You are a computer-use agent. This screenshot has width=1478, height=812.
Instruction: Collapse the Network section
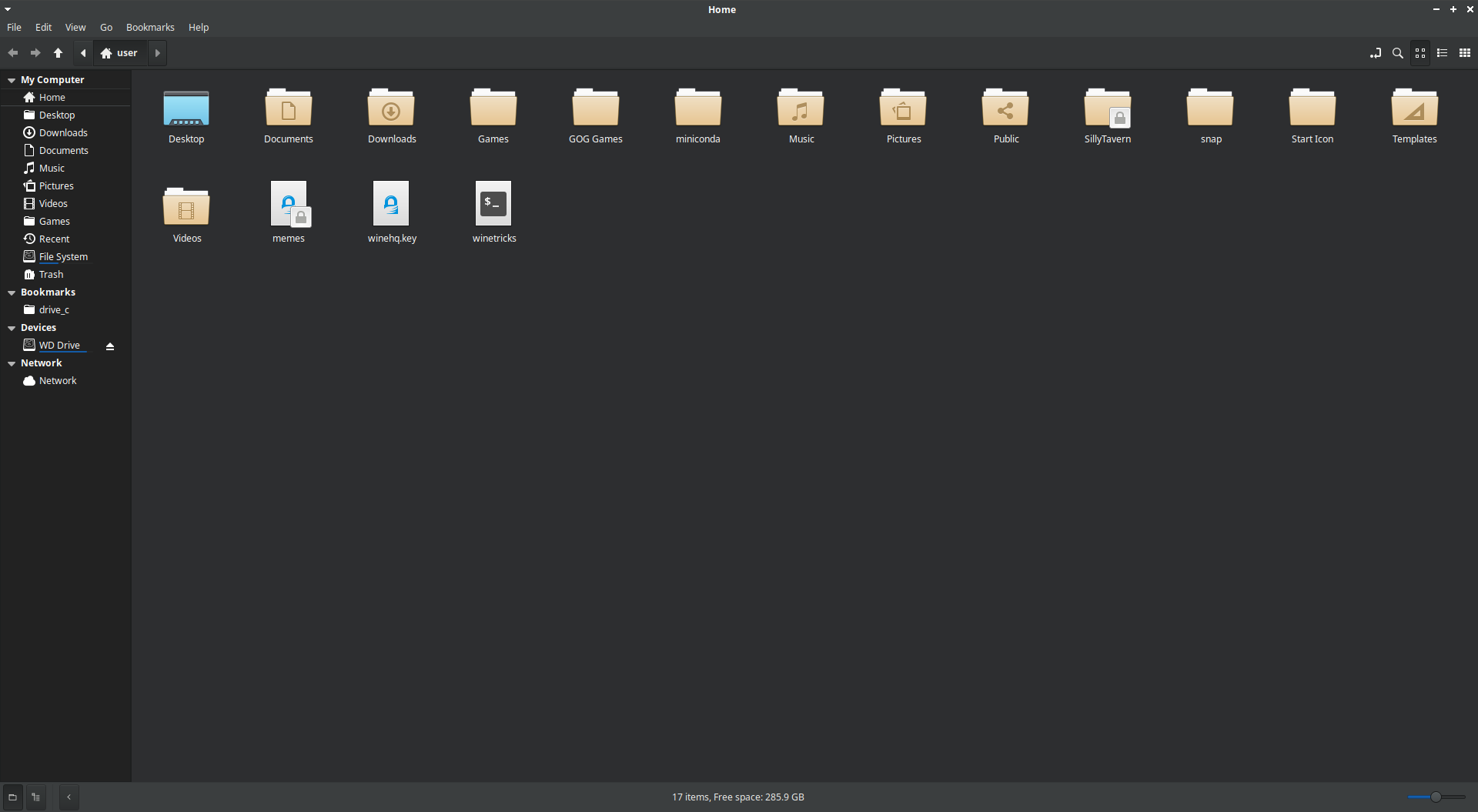[x=12, y=363]
